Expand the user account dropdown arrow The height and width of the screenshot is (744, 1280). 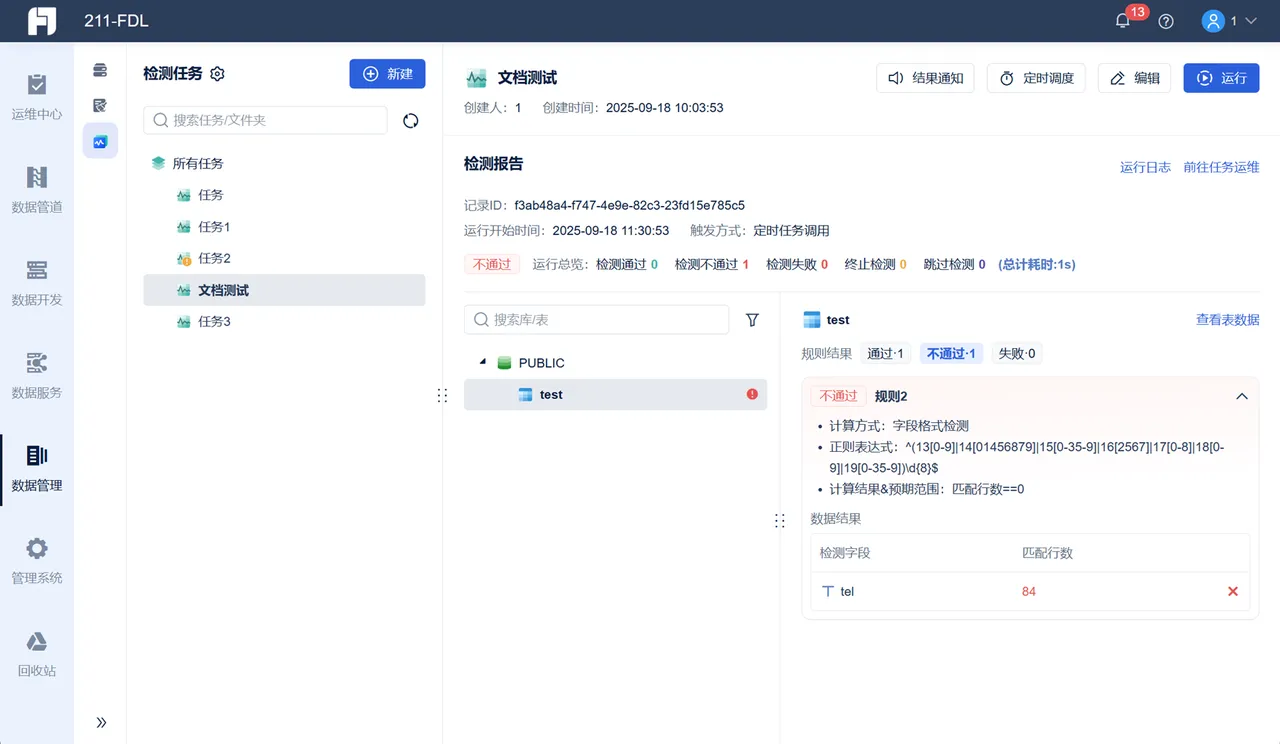[1250, 21]
